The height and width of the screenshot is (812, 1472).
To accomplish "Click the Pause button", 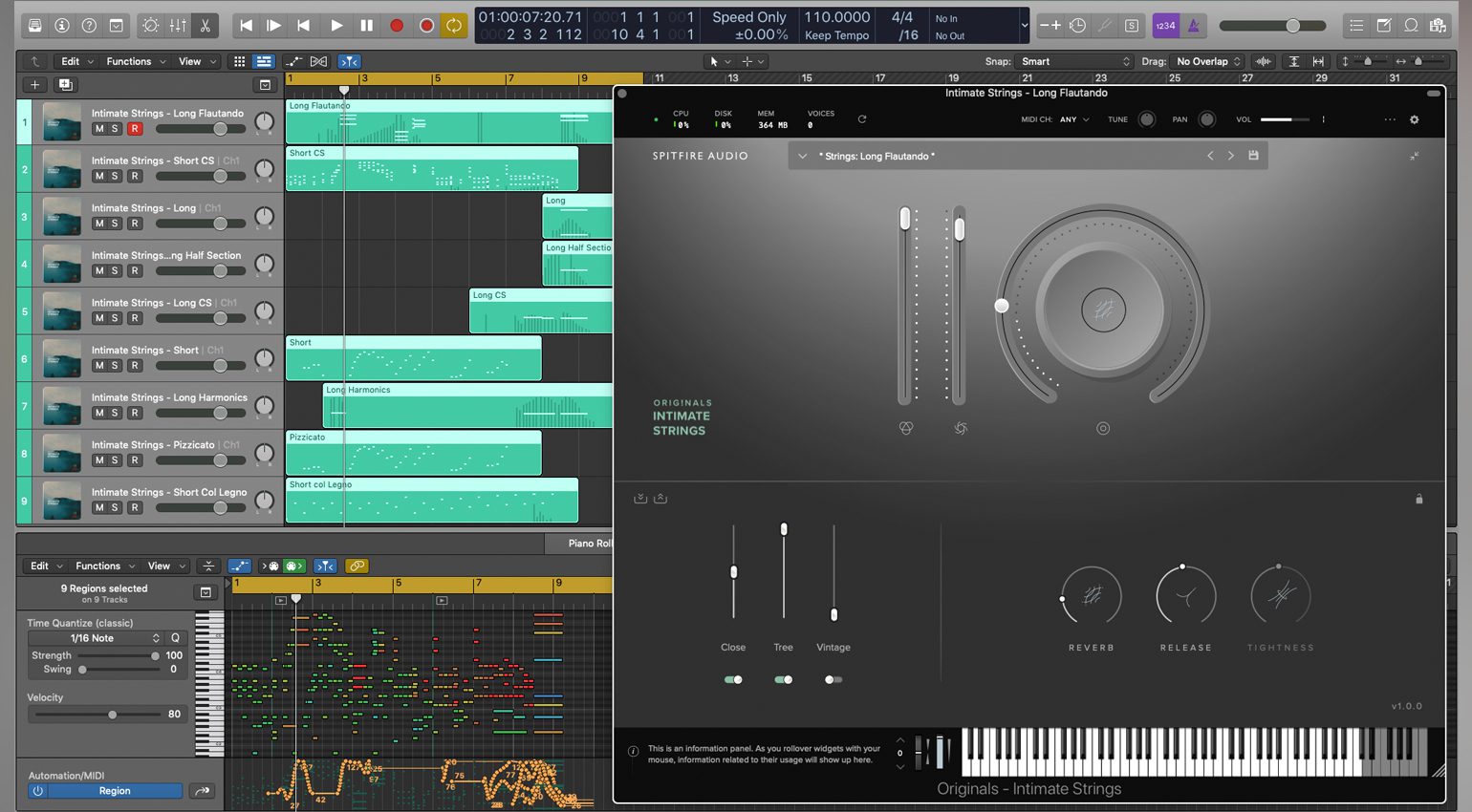I will click(366, 26).
